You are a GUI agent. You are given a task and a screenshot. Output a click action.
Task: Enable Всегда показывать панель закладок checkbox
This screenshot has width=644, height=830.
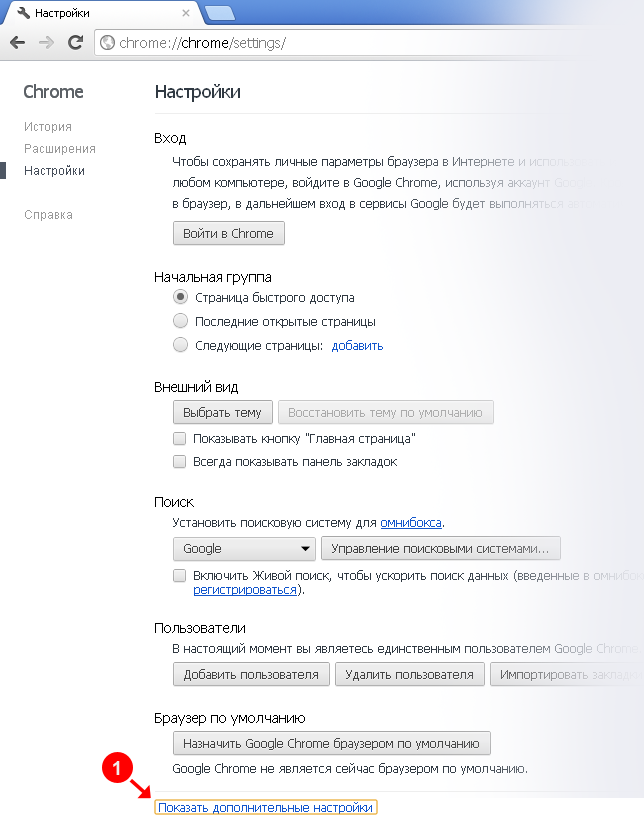pyautogui.click(x=180, y=462)
